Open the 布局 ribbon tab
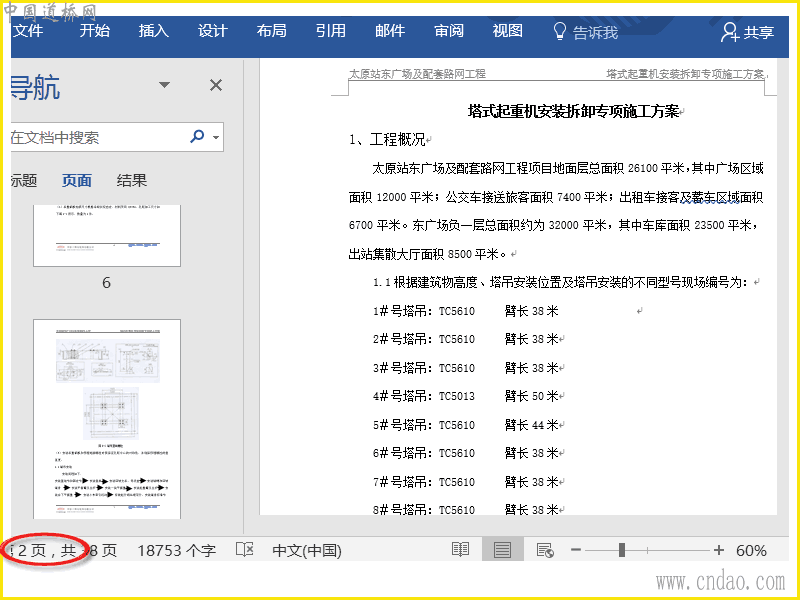This screenshot has height=600, width=800. point(271,31)
